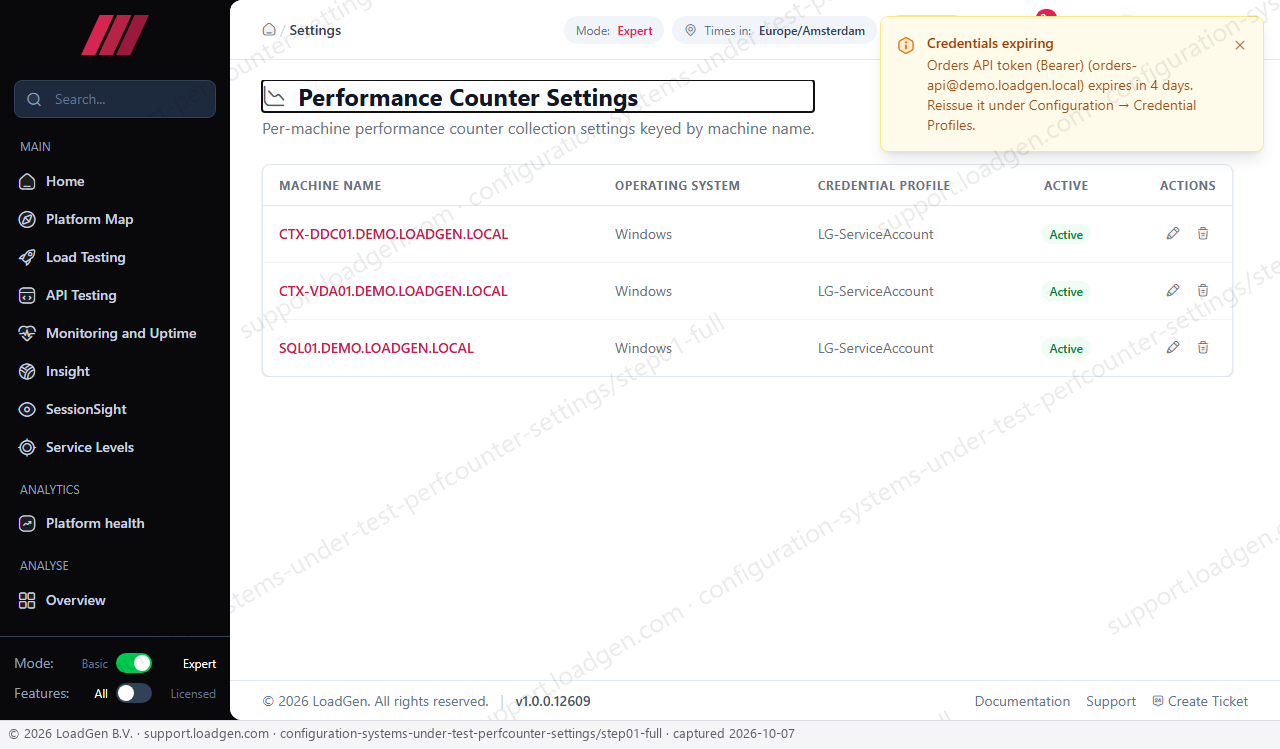1280x749 pixels.
Task: Toggle the Features All/Licensed switch
Action: 134,693
